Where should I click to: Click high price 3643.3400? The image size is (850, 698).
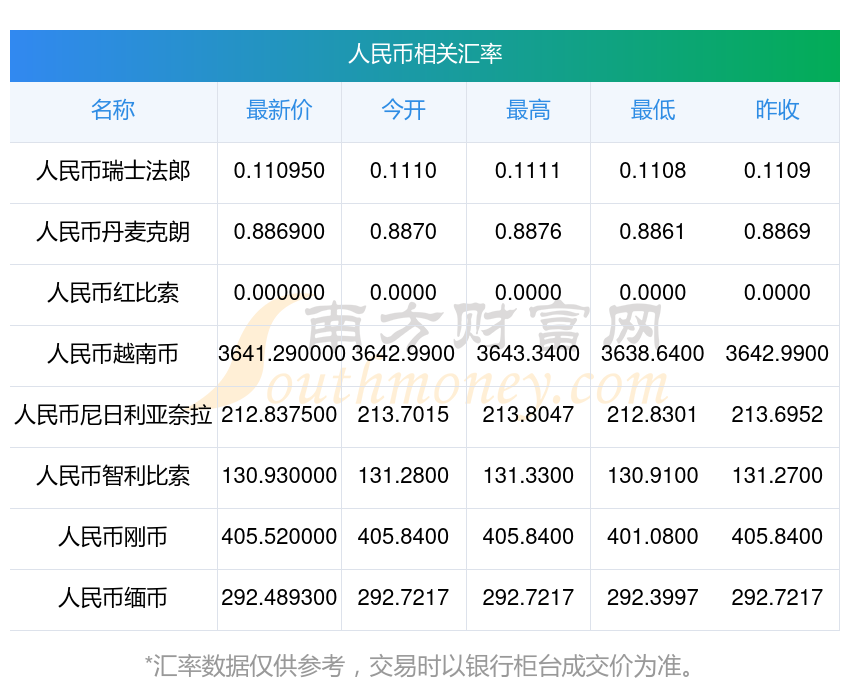click(528, 354)
